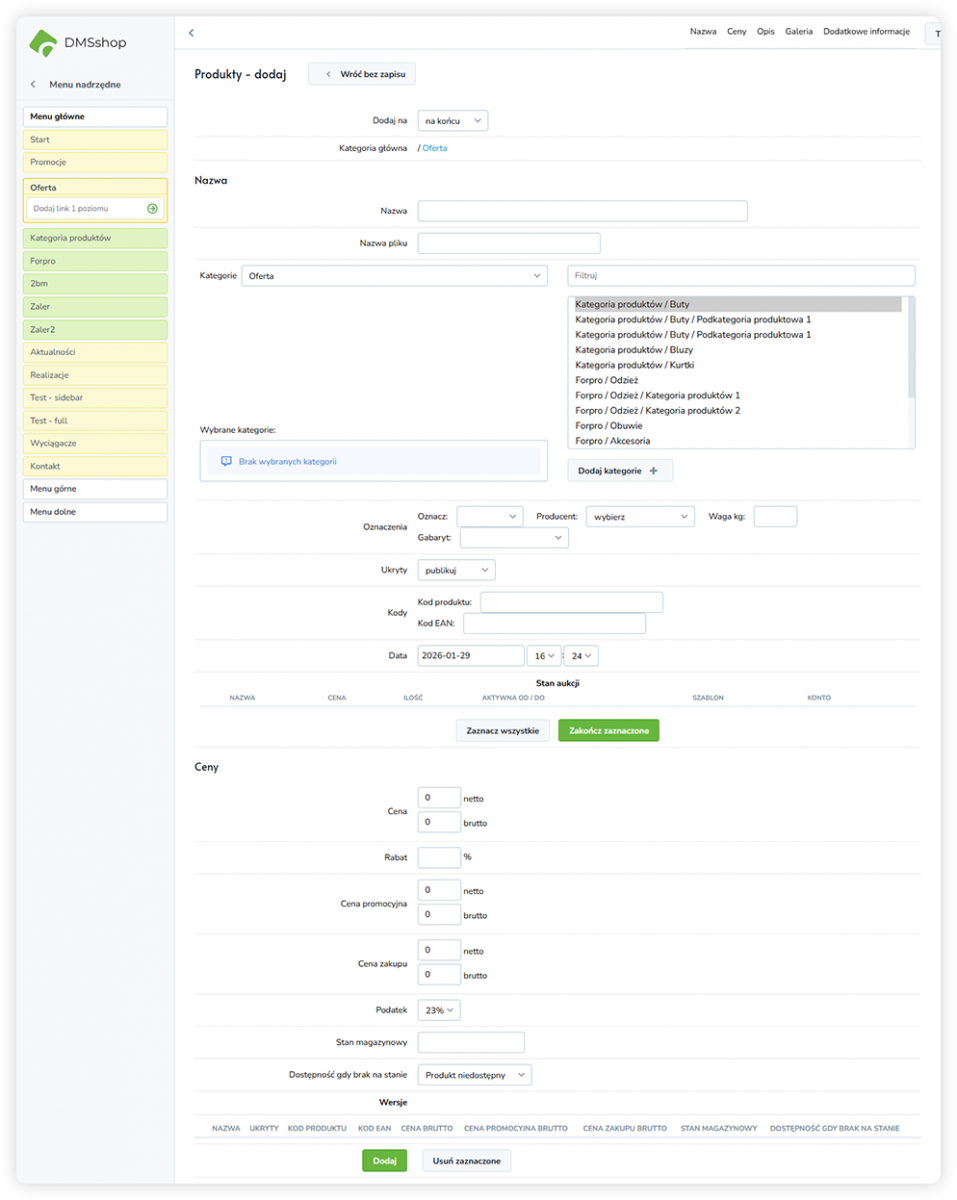Image resolution: width=957 pixels, height=1200 pixels.
Task: Open Ukryty publikuj dropdown
Action: (x=456, y=570)
